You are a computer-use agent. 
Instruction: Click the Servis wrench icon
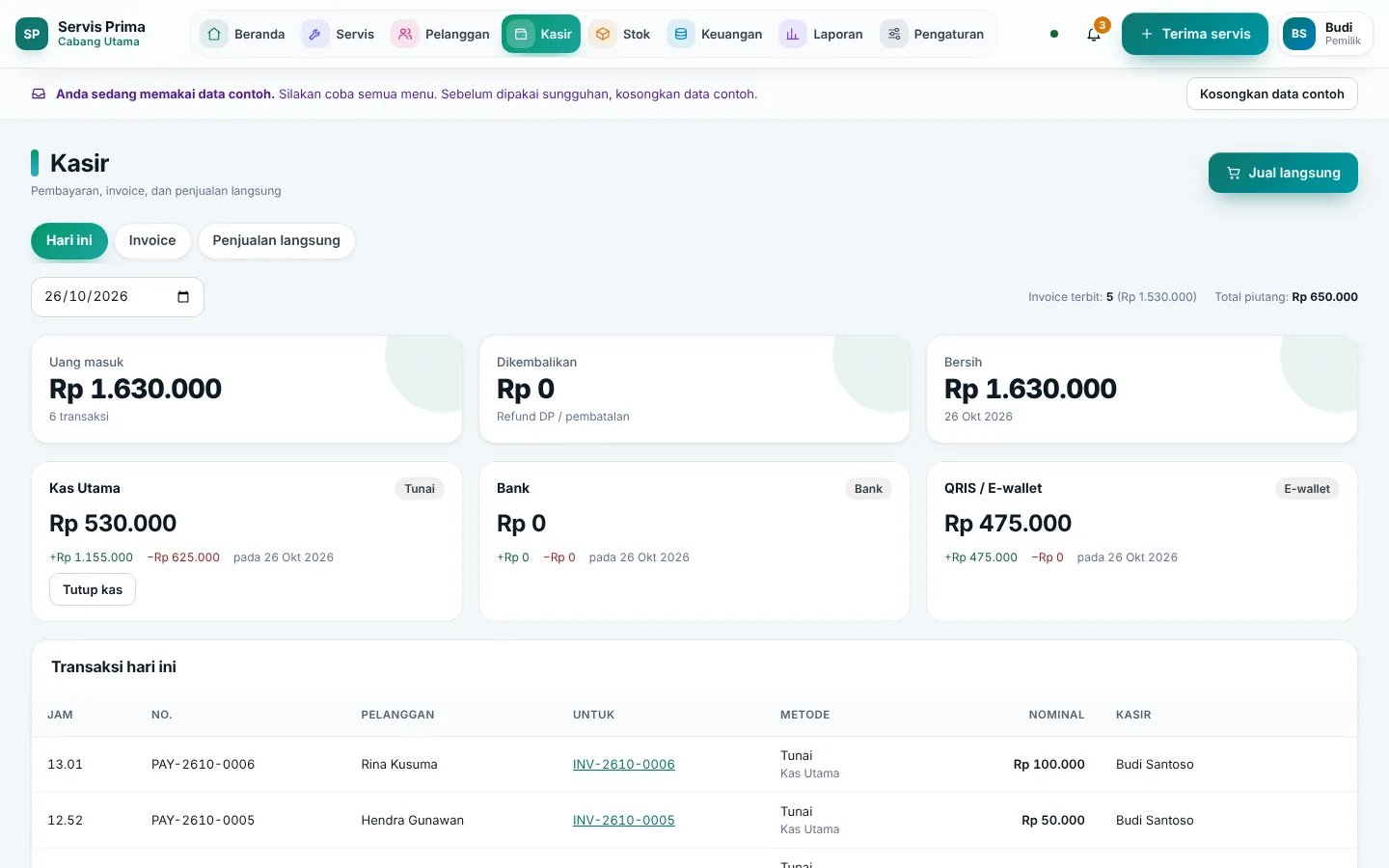pos(315,34)
